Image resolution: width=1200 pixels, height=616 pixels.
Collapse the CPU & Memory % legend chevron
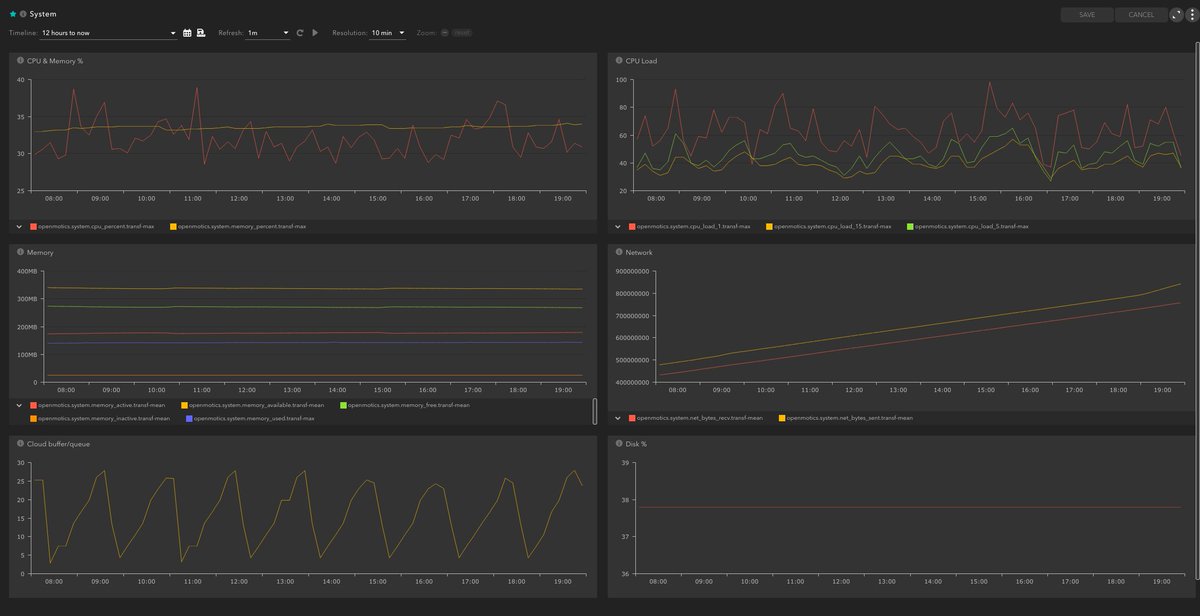pos(20,227)
